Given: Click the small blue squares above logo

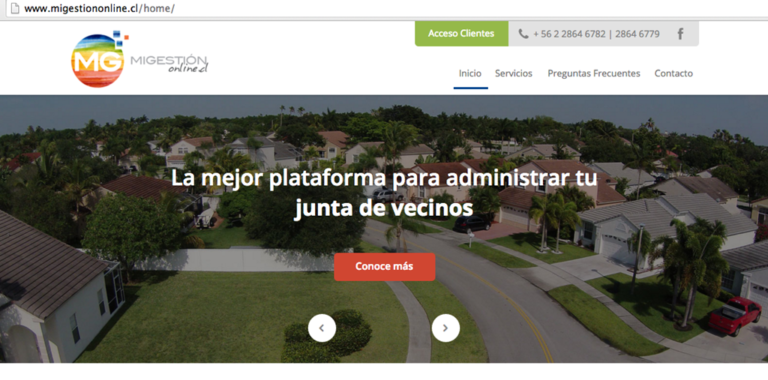Looking at the screenshot, I should point(119,38).
